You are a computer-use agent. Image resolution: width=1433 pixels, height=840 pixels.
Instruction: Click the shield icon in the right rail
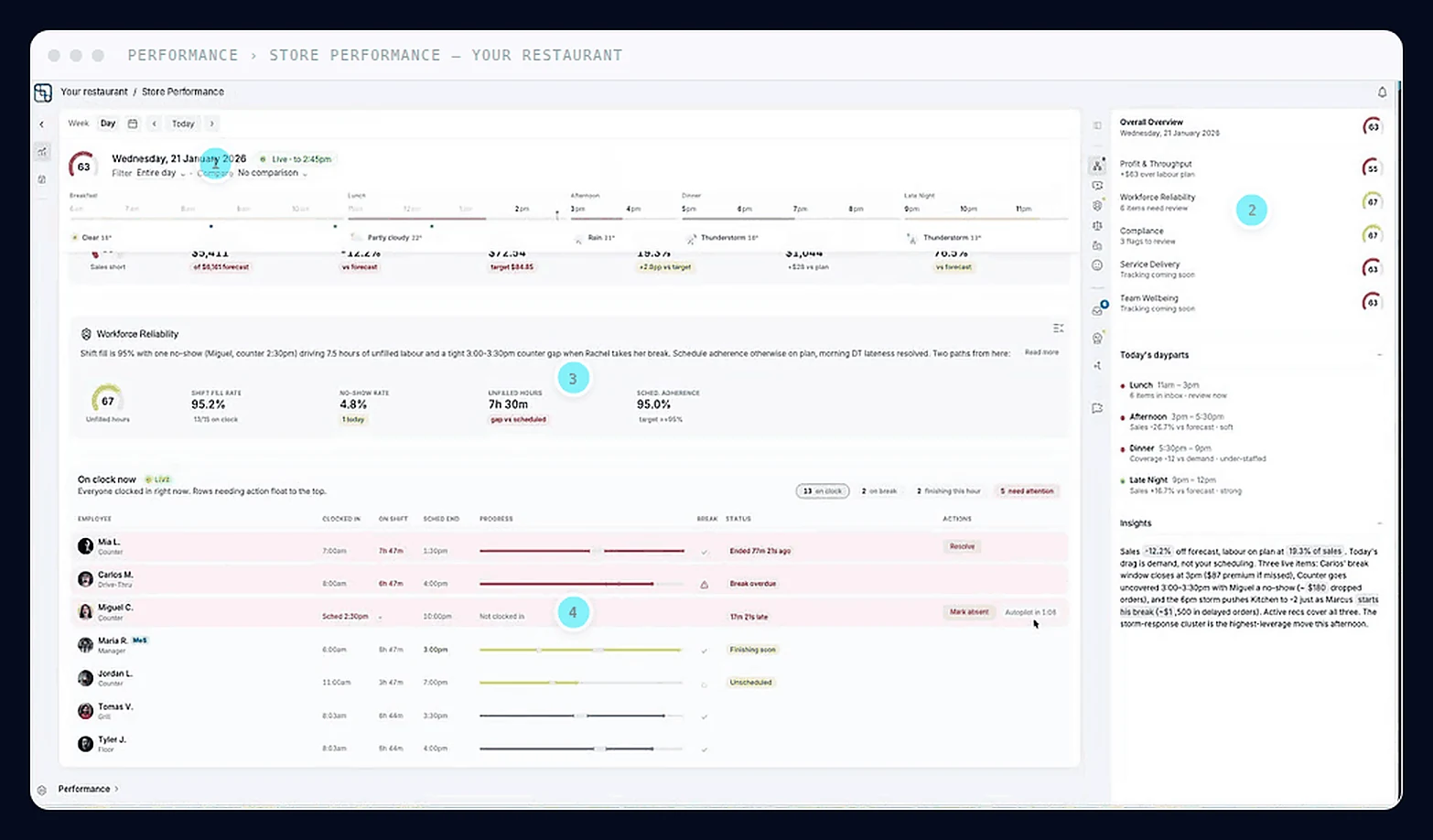point(1097,205)
